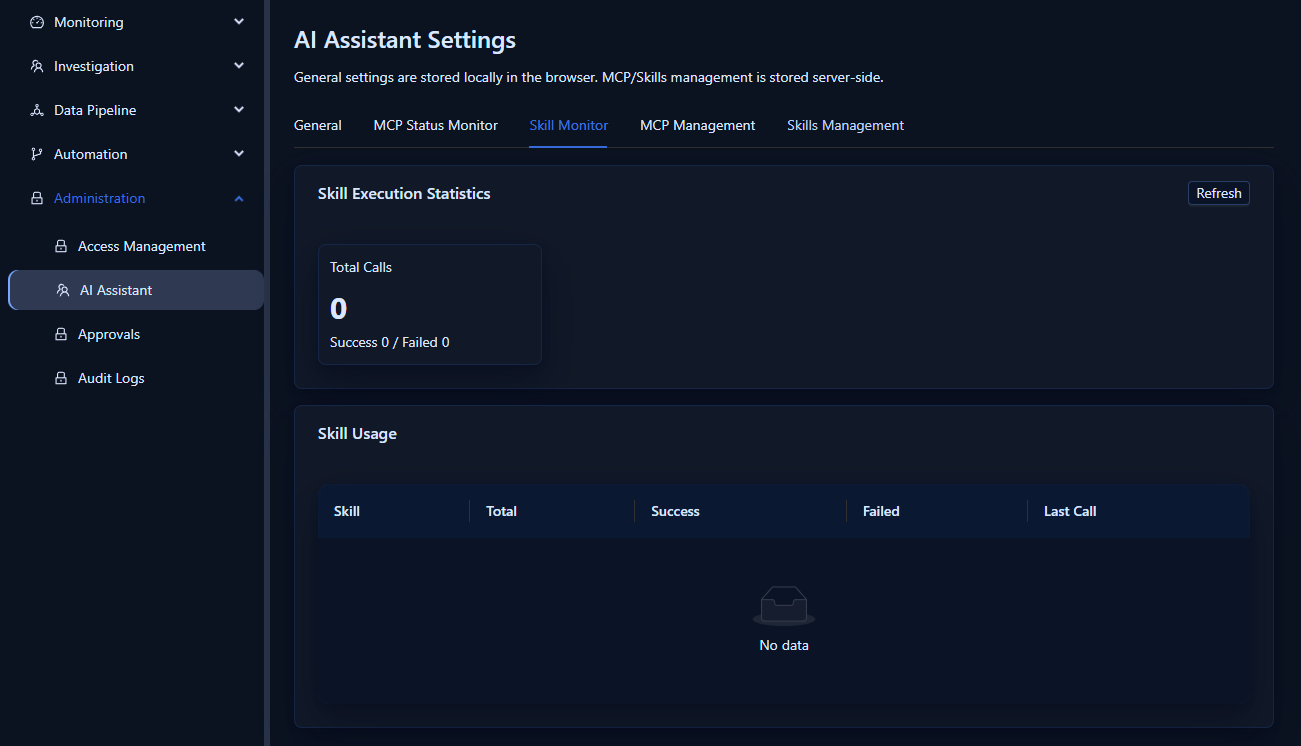Open the MCP Management tab
The width and height of the screenshot is (1301, 746).
(698, 125)
